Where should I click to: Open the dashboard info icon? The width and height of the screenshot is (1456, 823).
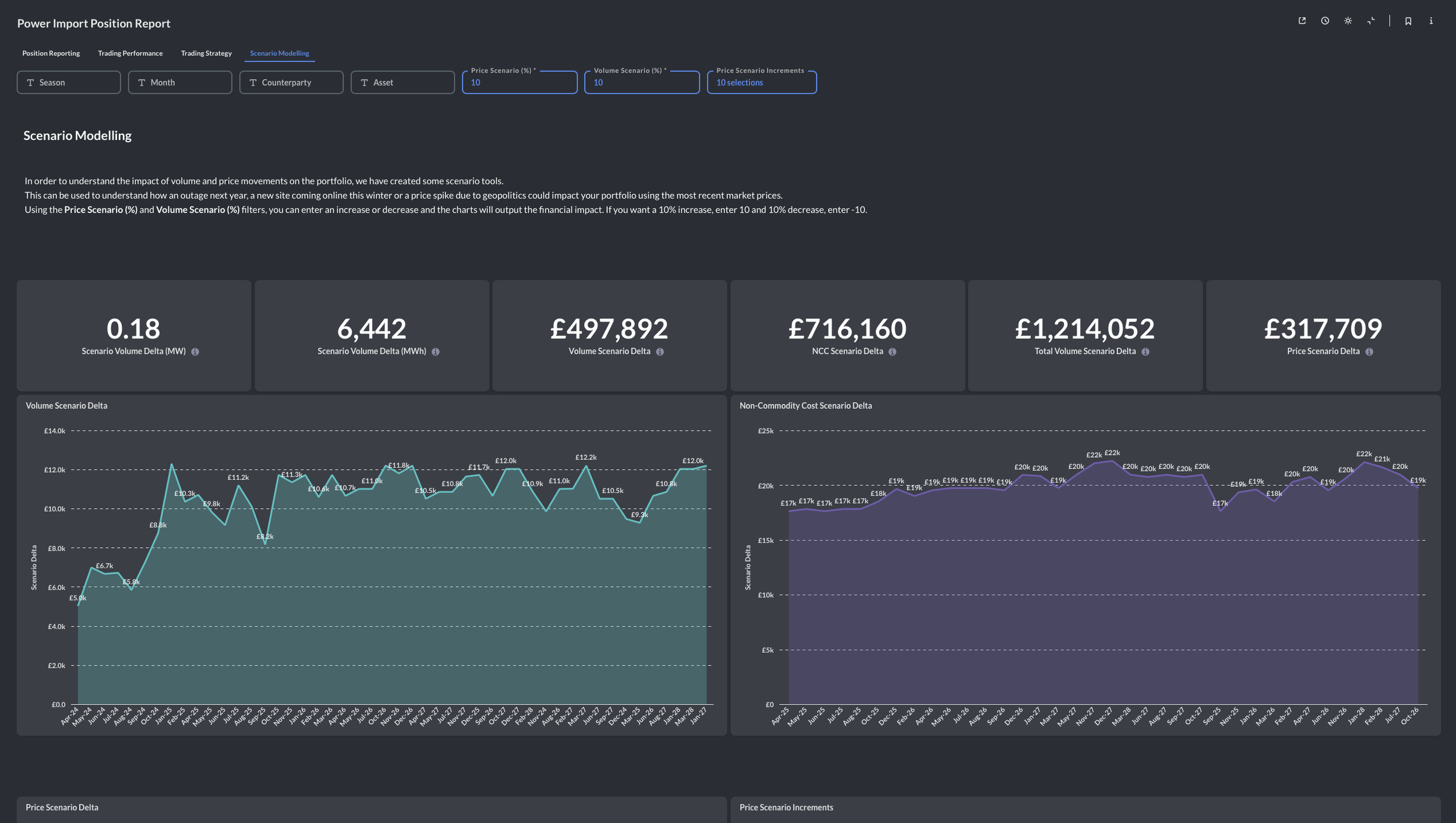tap(1431, 21)
